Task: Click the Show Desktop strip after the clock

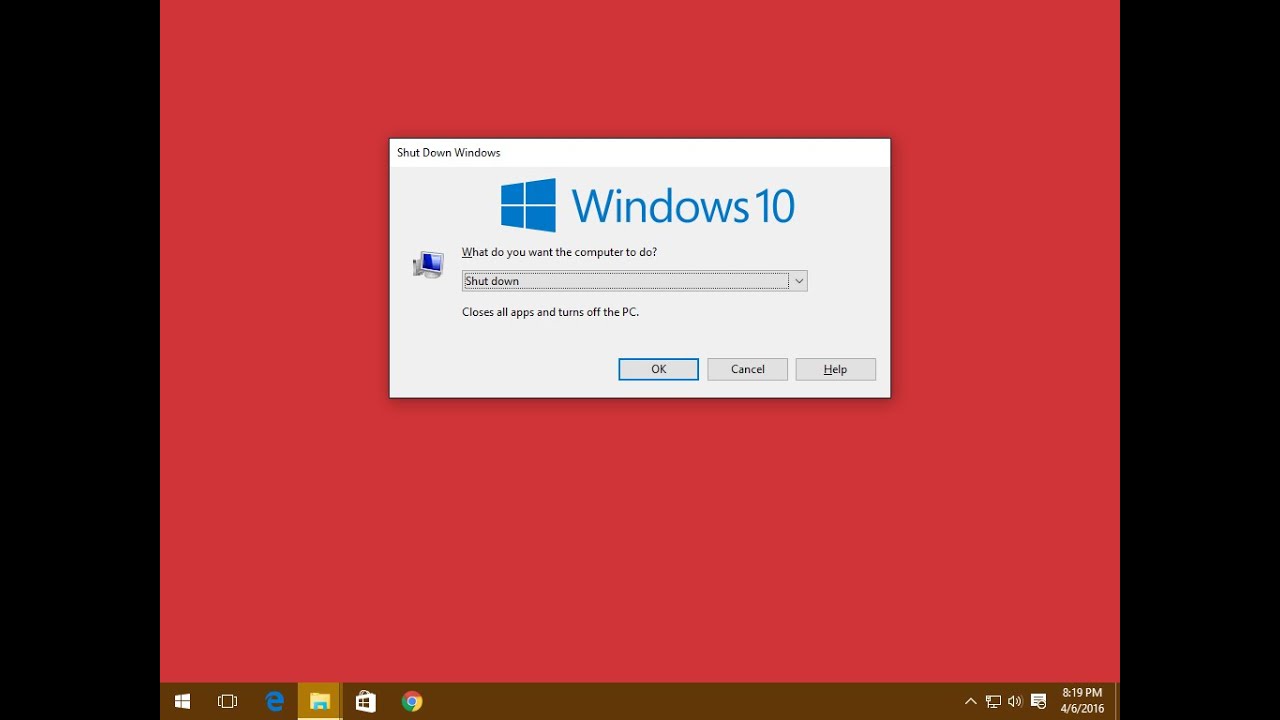Action: [x=1117, y=702]
